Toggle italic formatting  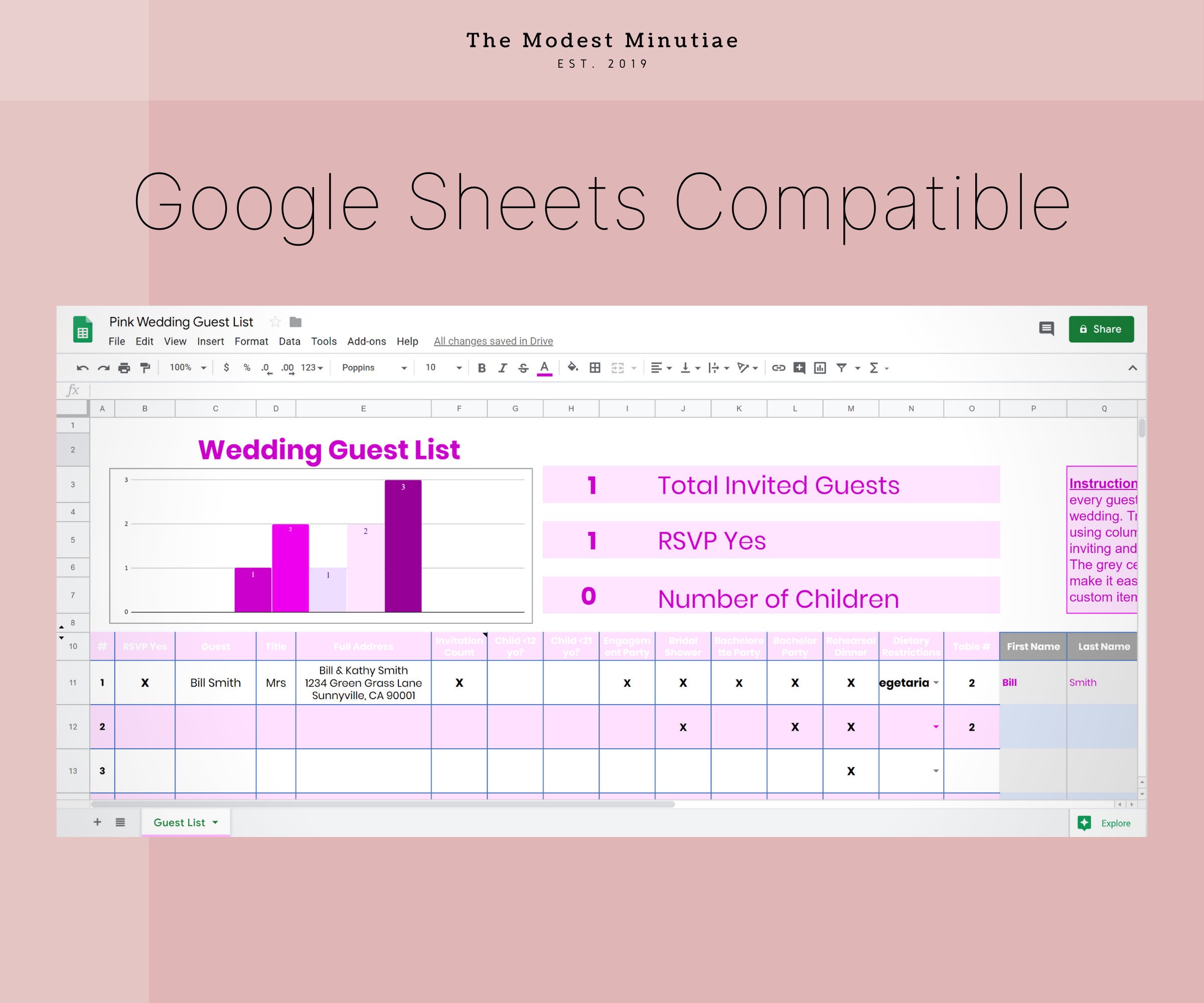[x=503, y=368]
